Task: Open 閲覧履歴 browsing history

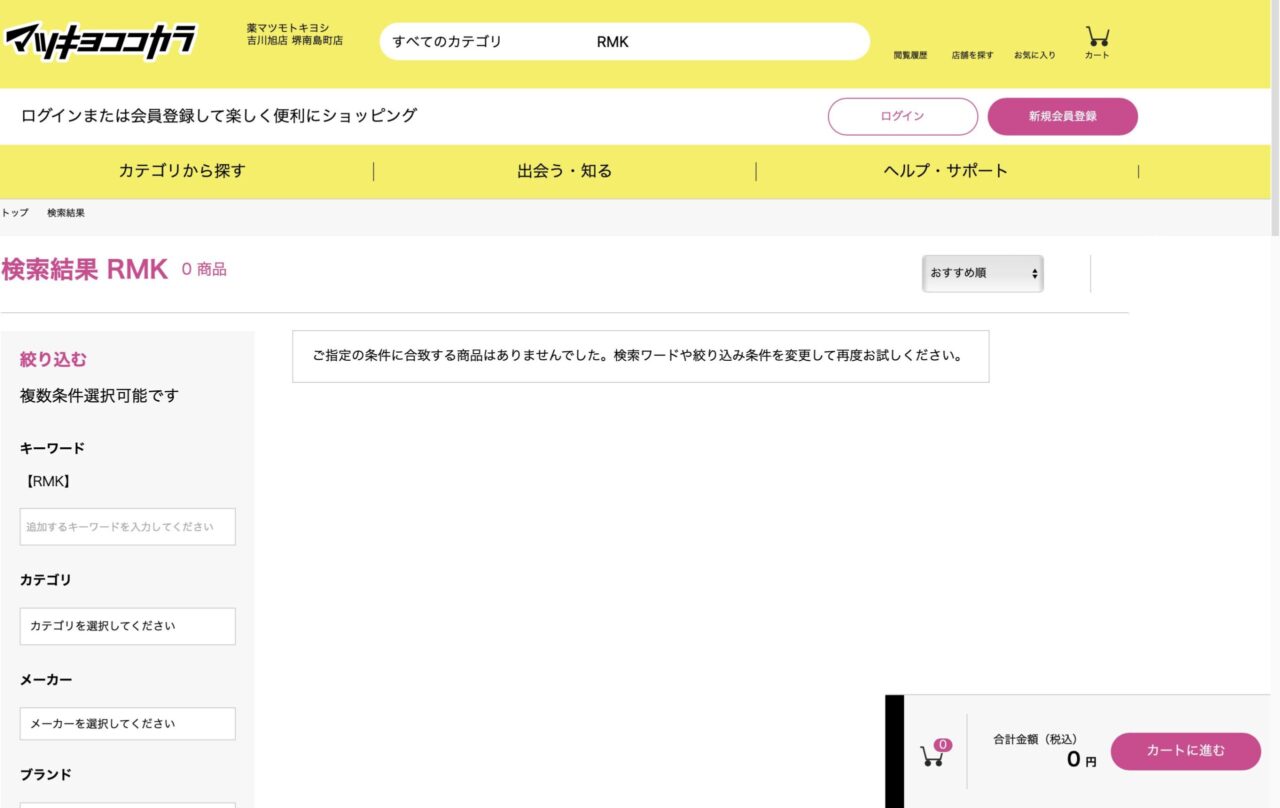Action: tap(910, 55)
